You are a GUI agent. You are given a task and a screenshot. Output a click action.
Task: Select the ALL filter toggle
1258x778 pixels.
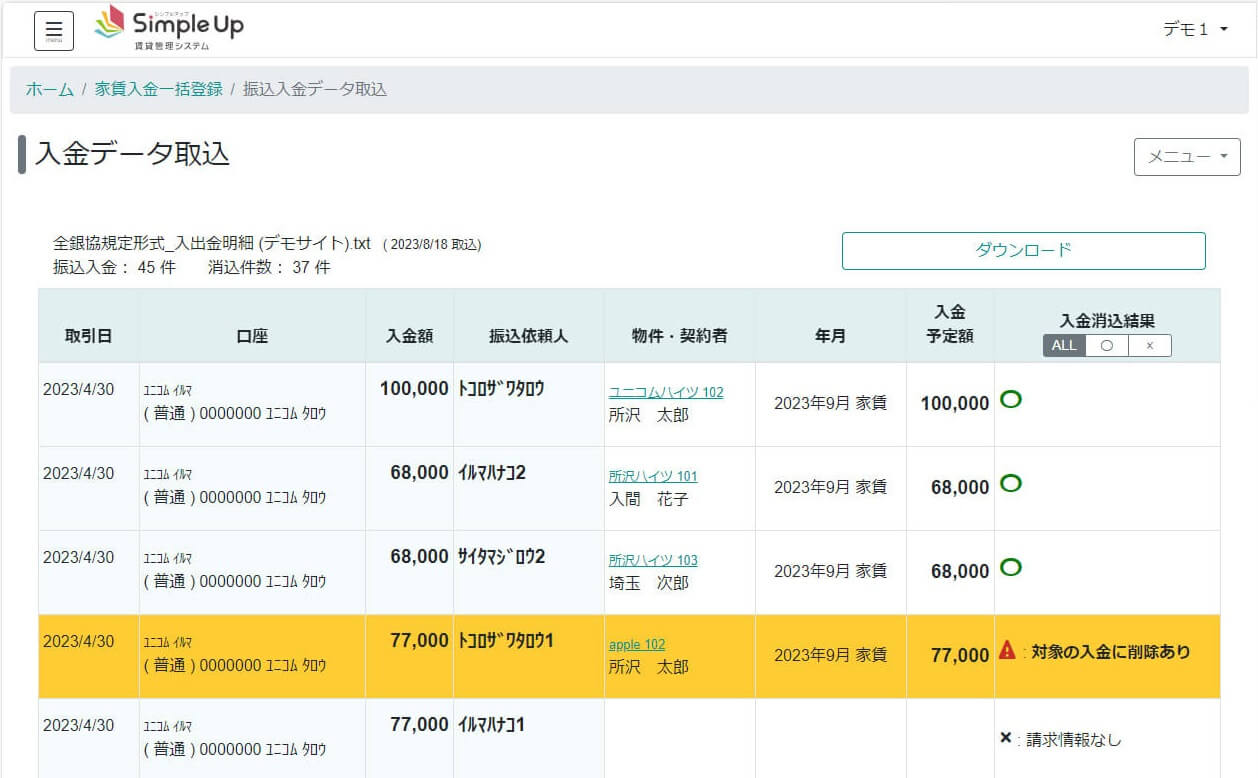pos(1064,345)
